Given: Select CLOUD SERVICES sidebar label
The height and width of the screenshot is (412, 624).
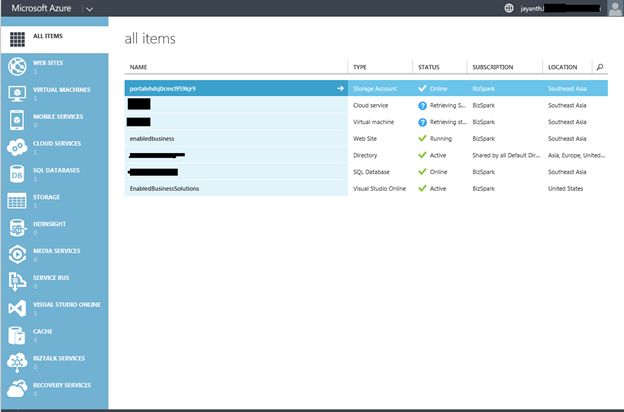Looking at the screenshot, I should 57,143.
